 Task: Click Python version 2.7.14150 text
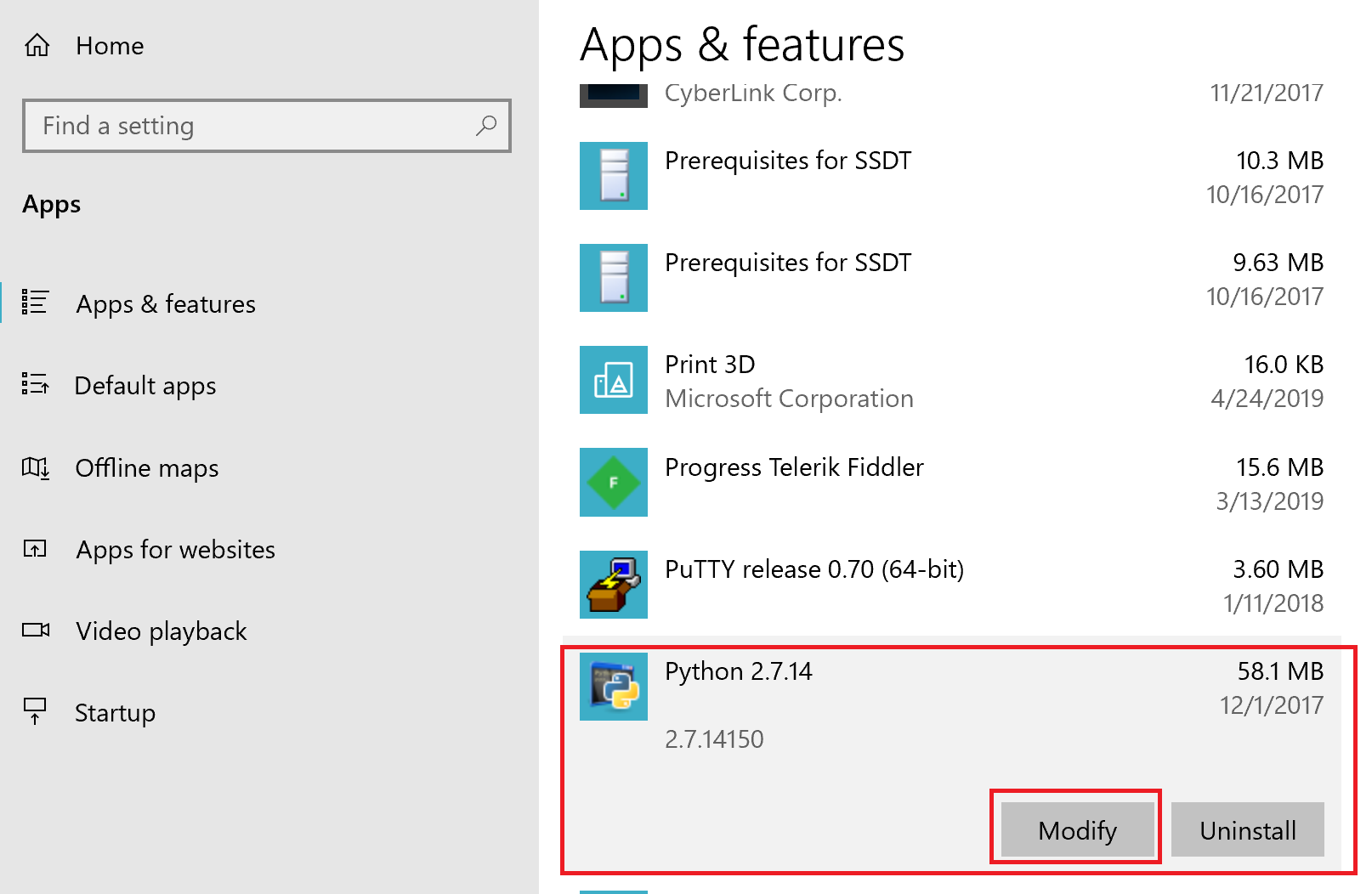click(x=714, y=739)
